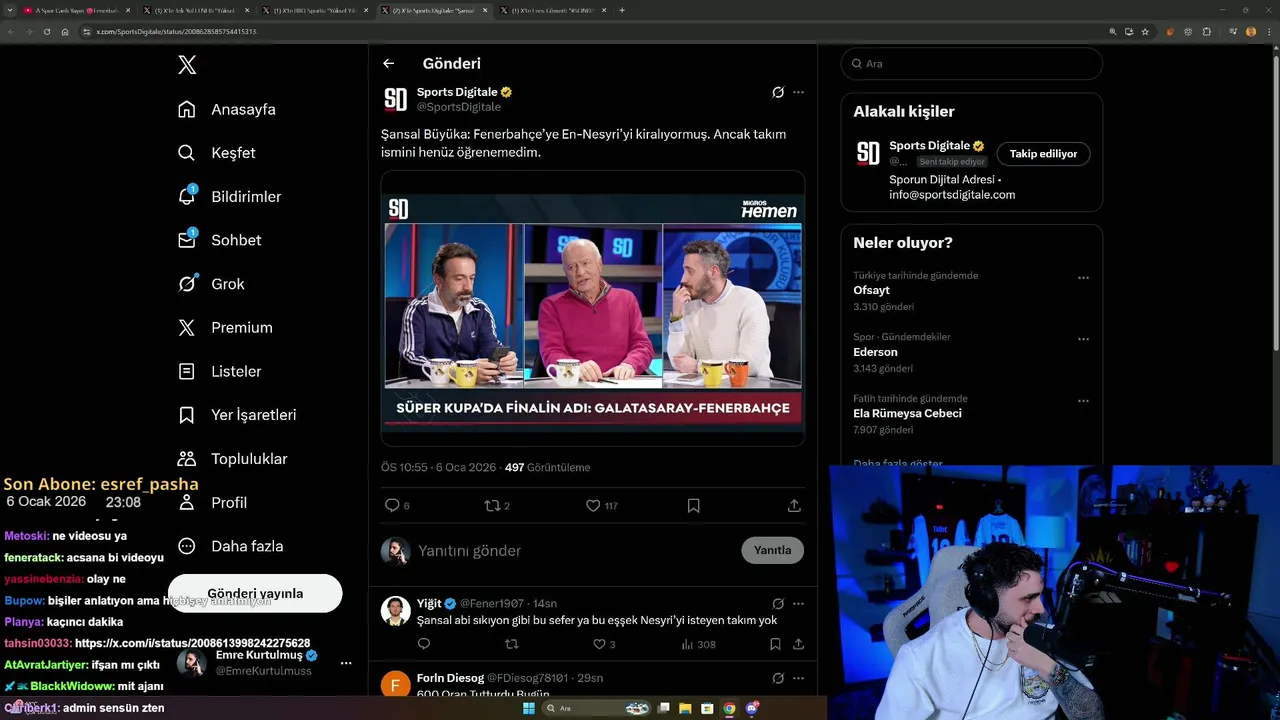1280x720 pixels.
Task: Open Sohbet messages
Action: pos(219,240)
